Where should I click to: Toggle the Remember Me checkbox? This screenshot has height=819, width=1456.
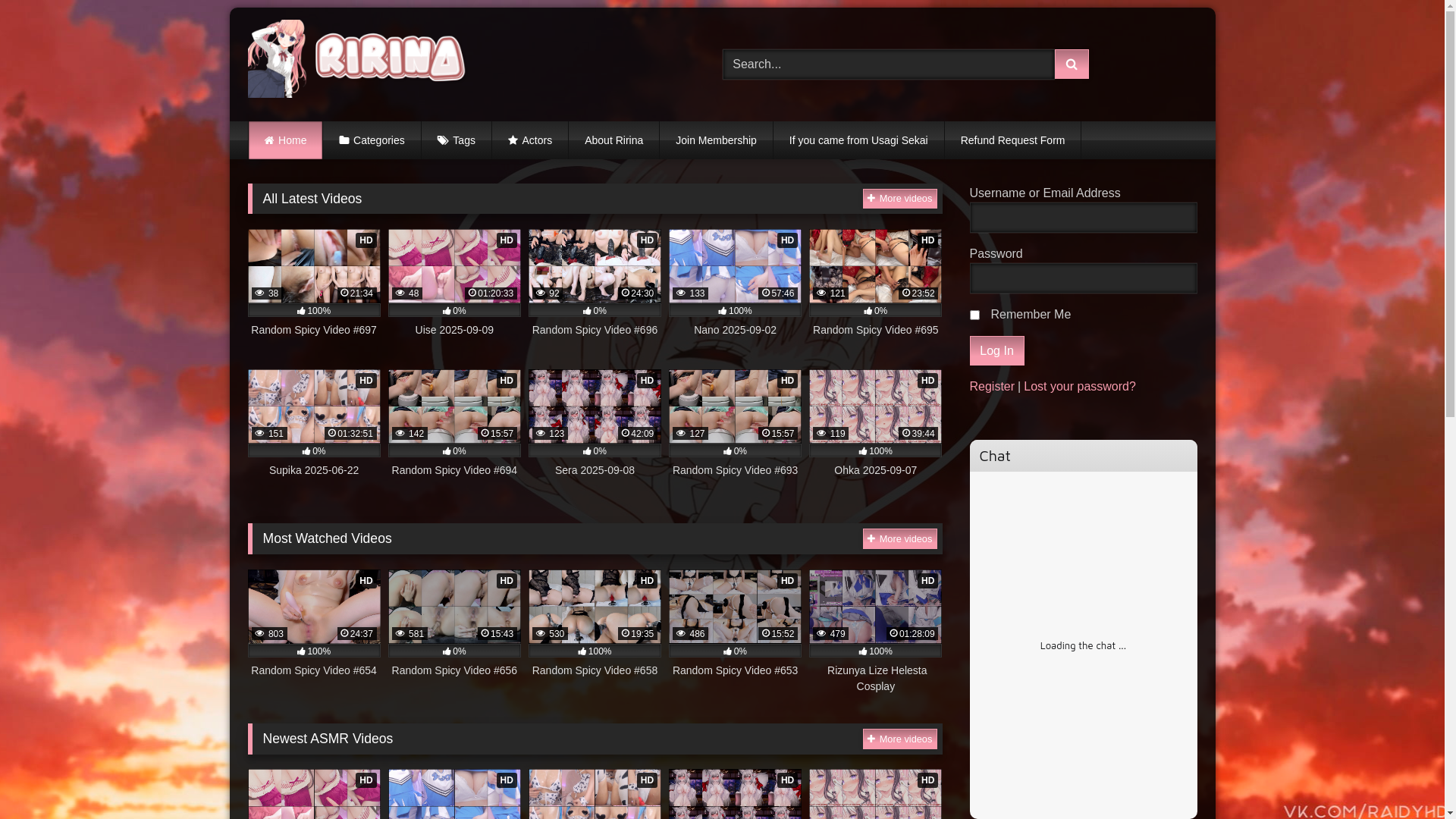click(x=974, y=315)
